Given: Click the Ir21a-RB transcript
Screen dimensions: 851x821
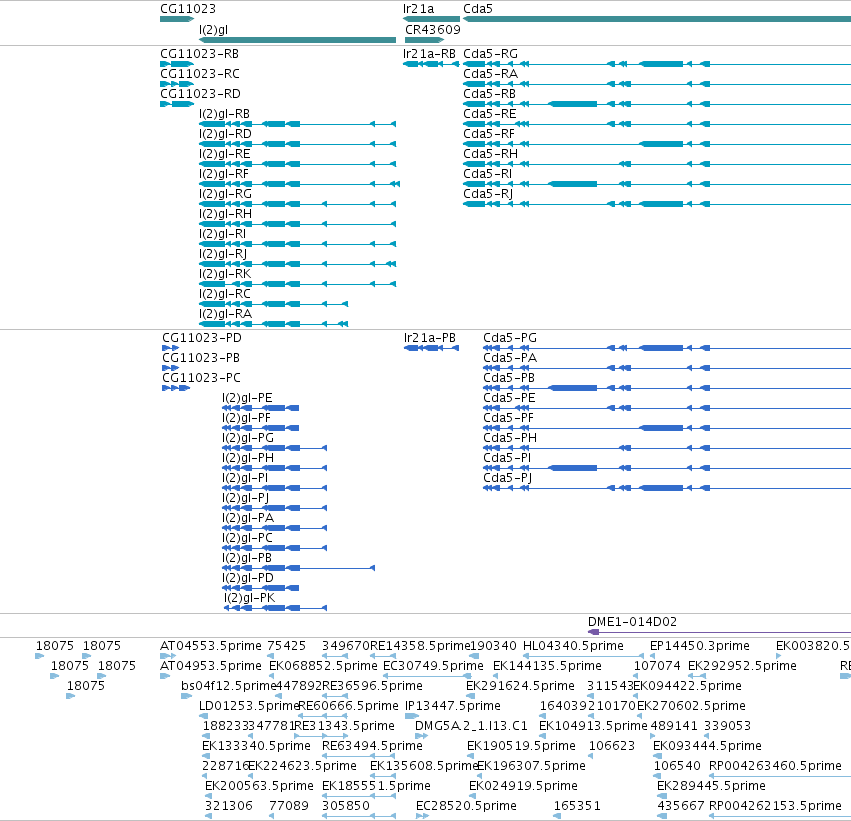Looking at the screenshot, I should tap(431, 64).
